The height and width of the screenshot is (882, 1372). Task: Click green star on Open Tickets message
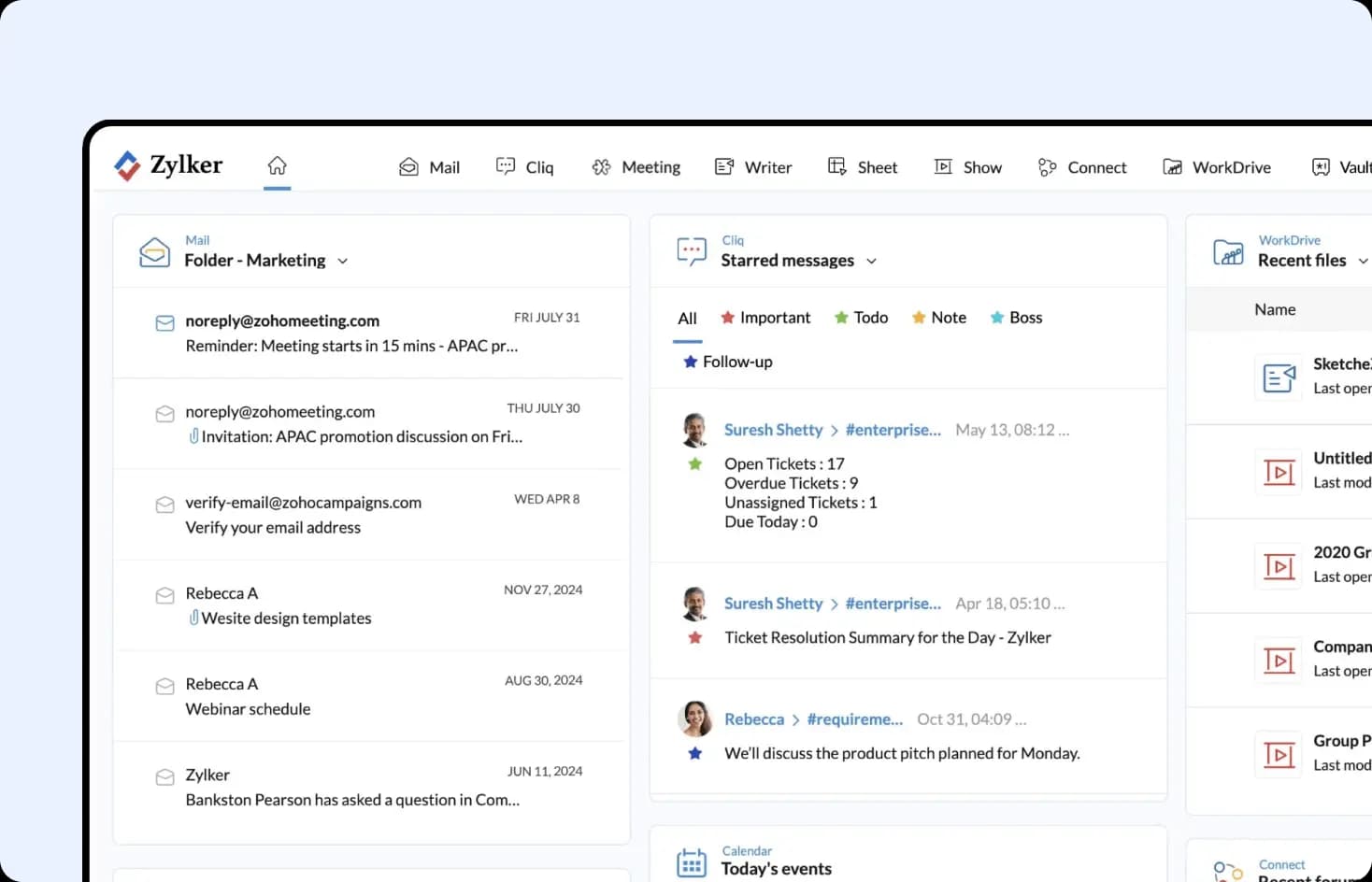[694, 463]
